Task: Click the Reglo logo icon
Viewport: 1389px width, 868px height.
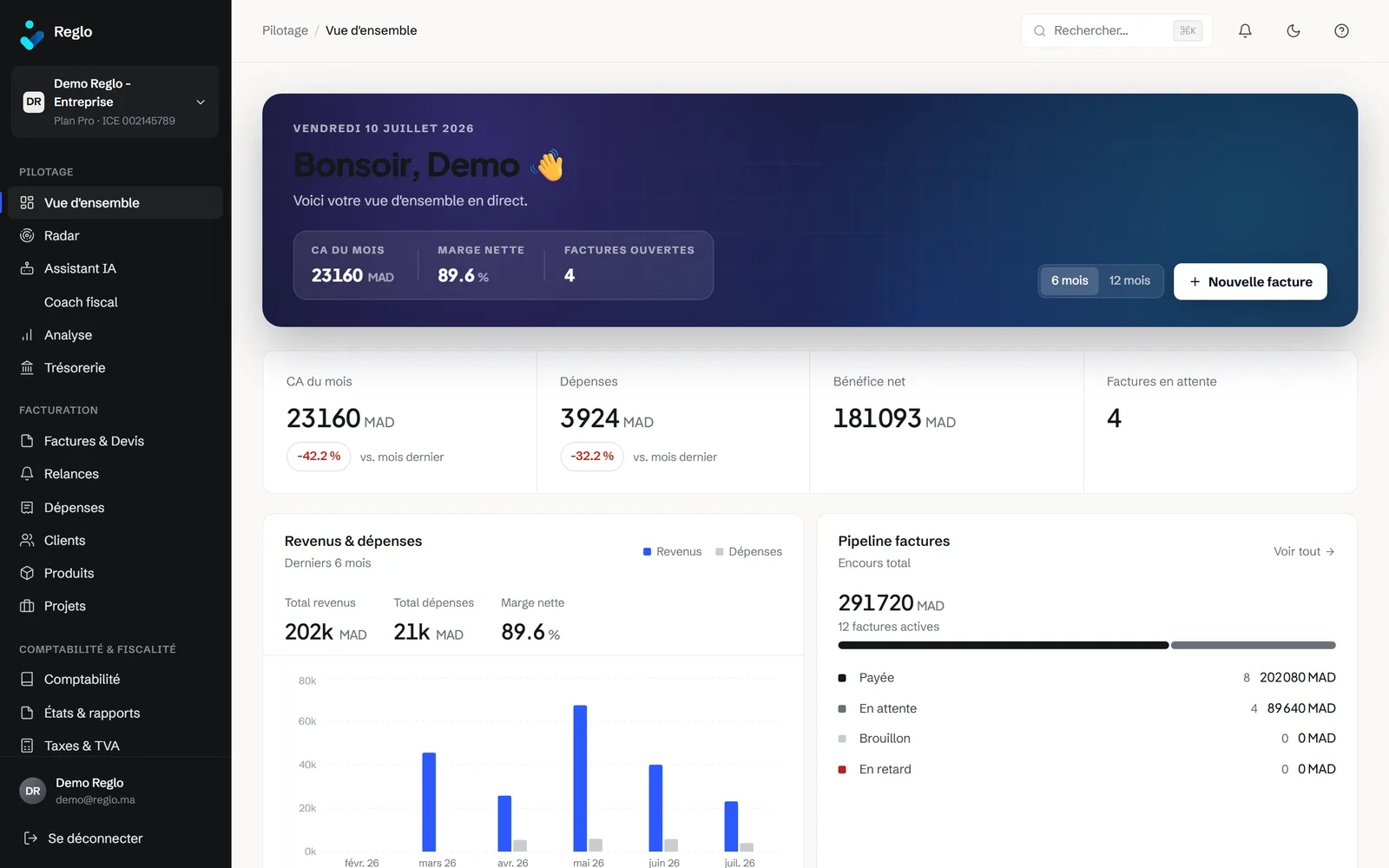Action: (31, 35)
